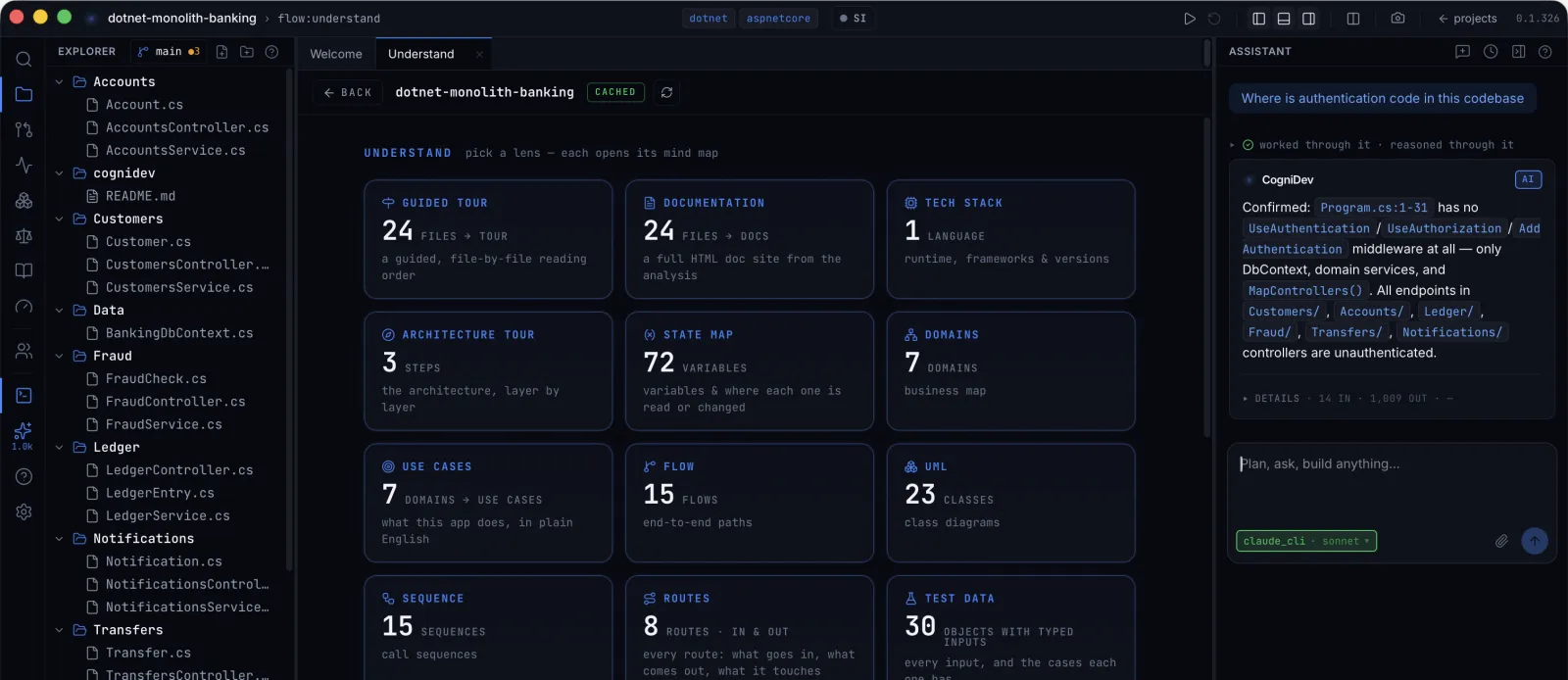The image size is (1568, 680).
Task: Toggle the left sidebar layout button
Action: click(1259, 19)
